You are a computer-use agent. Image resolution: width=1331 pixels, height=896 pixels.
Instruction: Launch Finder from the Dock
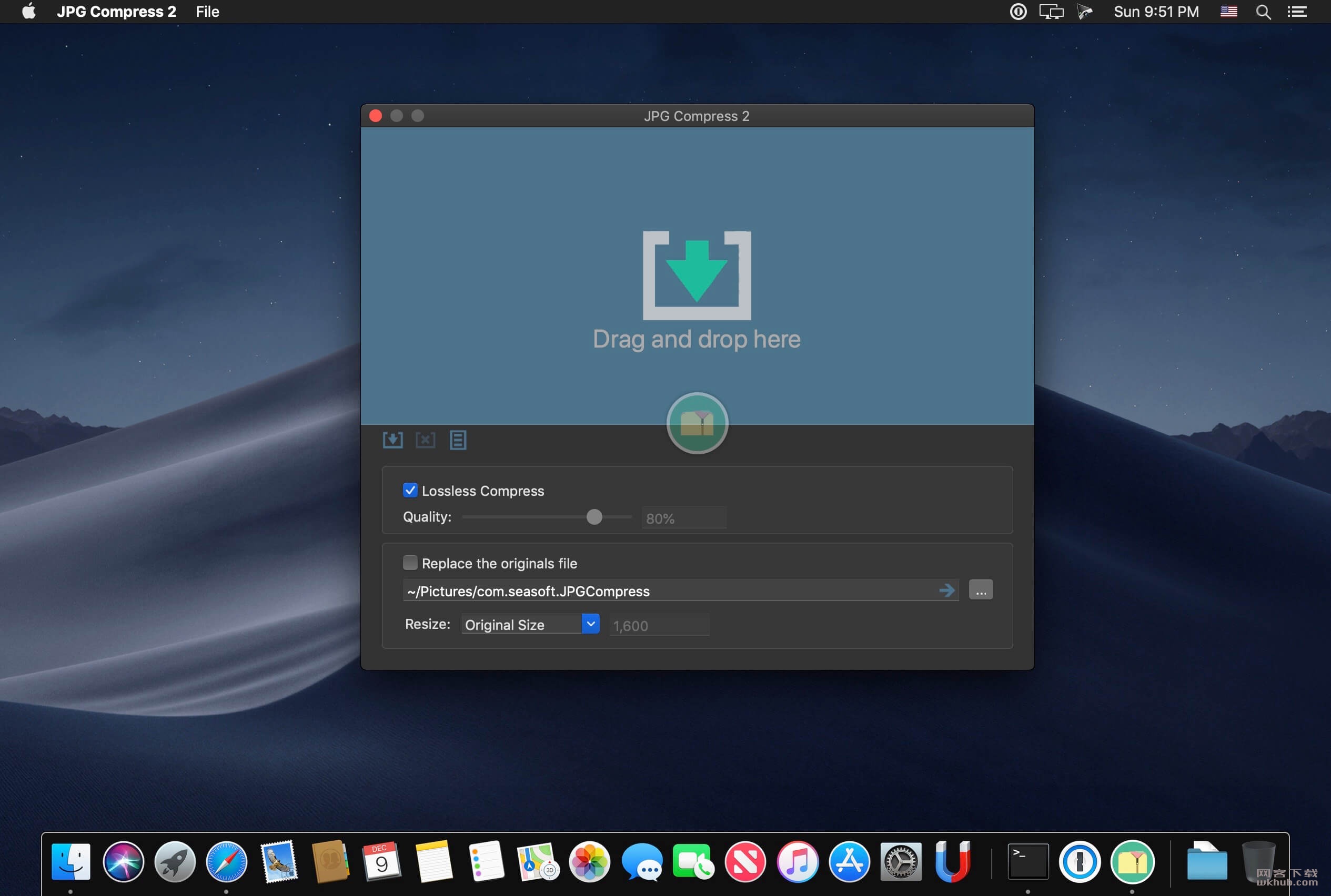tap(71, 861)
